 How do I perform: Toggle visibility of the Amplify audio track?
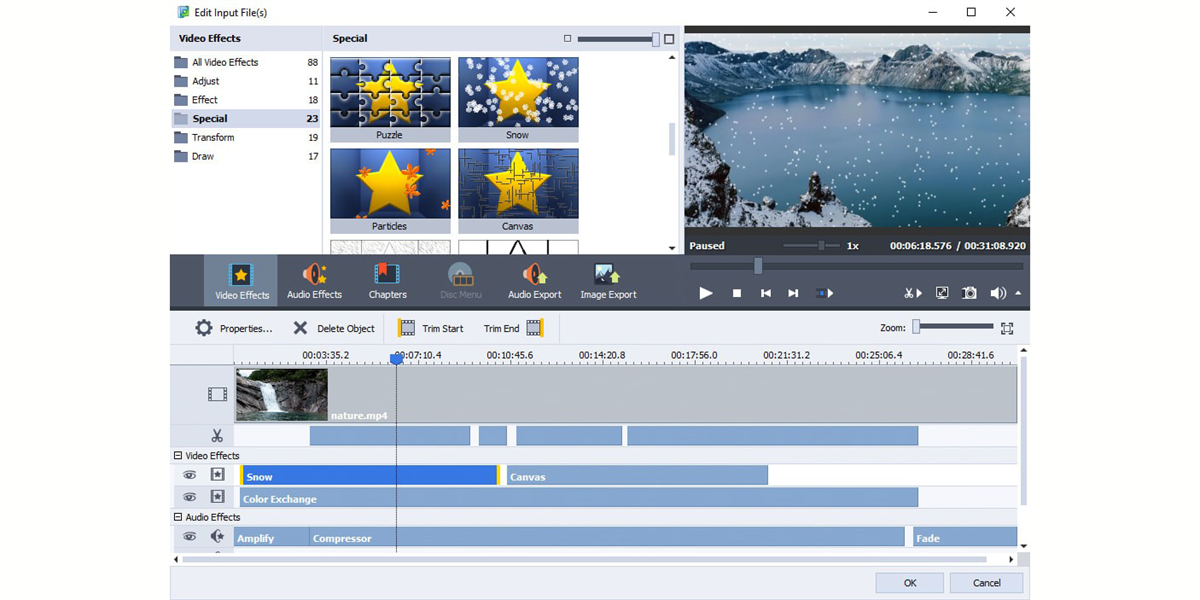point(189,537)
